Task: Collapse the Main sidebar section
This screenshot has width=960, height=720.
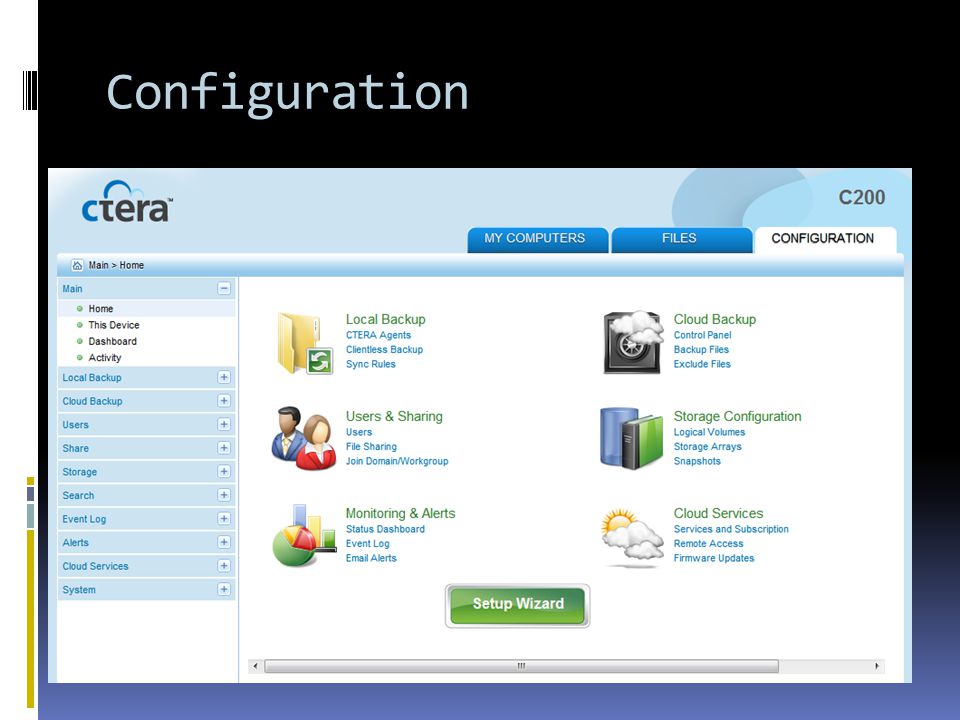Action: (x=224, y=288)
